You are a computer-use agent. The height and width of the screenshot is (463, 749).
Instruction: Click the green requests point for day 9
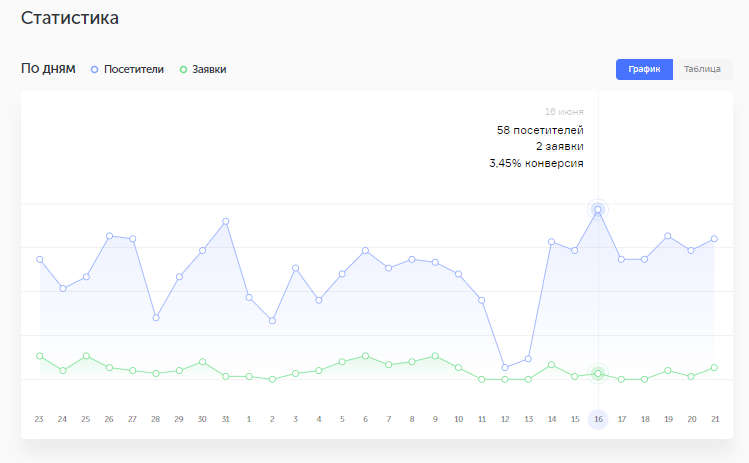pos(435,356)
